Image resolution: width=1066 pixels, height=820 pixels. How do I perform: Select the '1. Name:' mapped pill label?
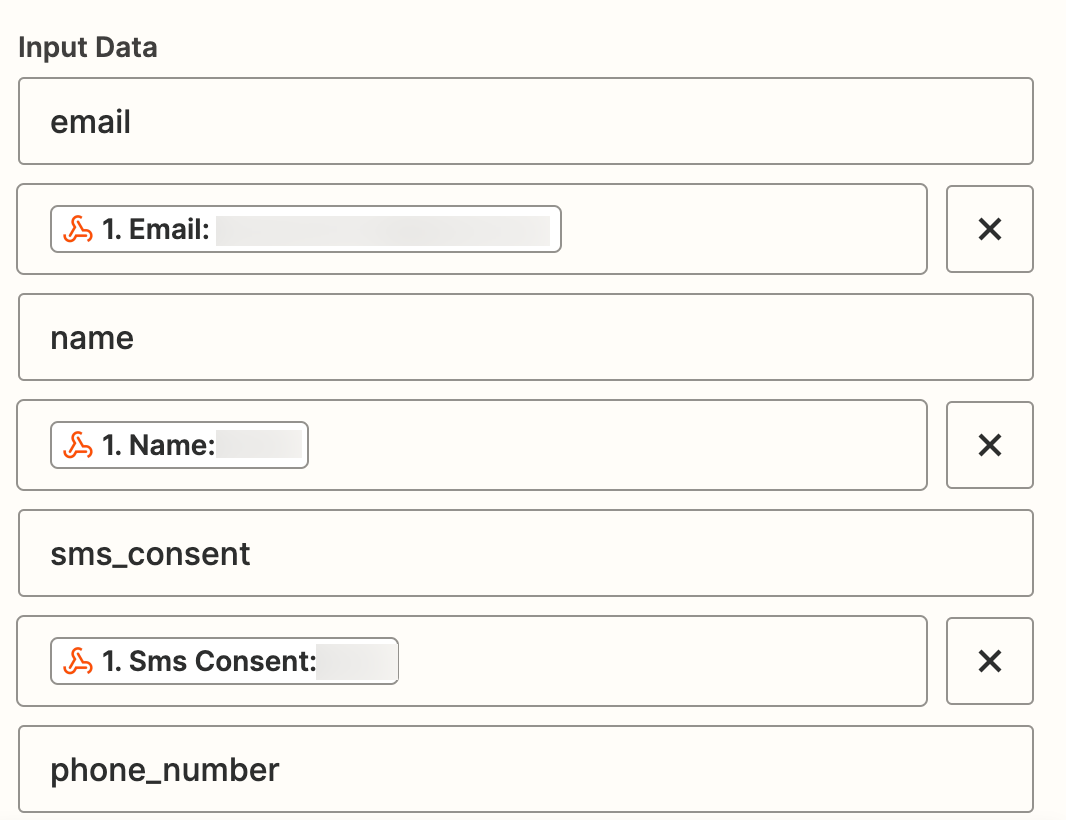(x=159, y=446)
